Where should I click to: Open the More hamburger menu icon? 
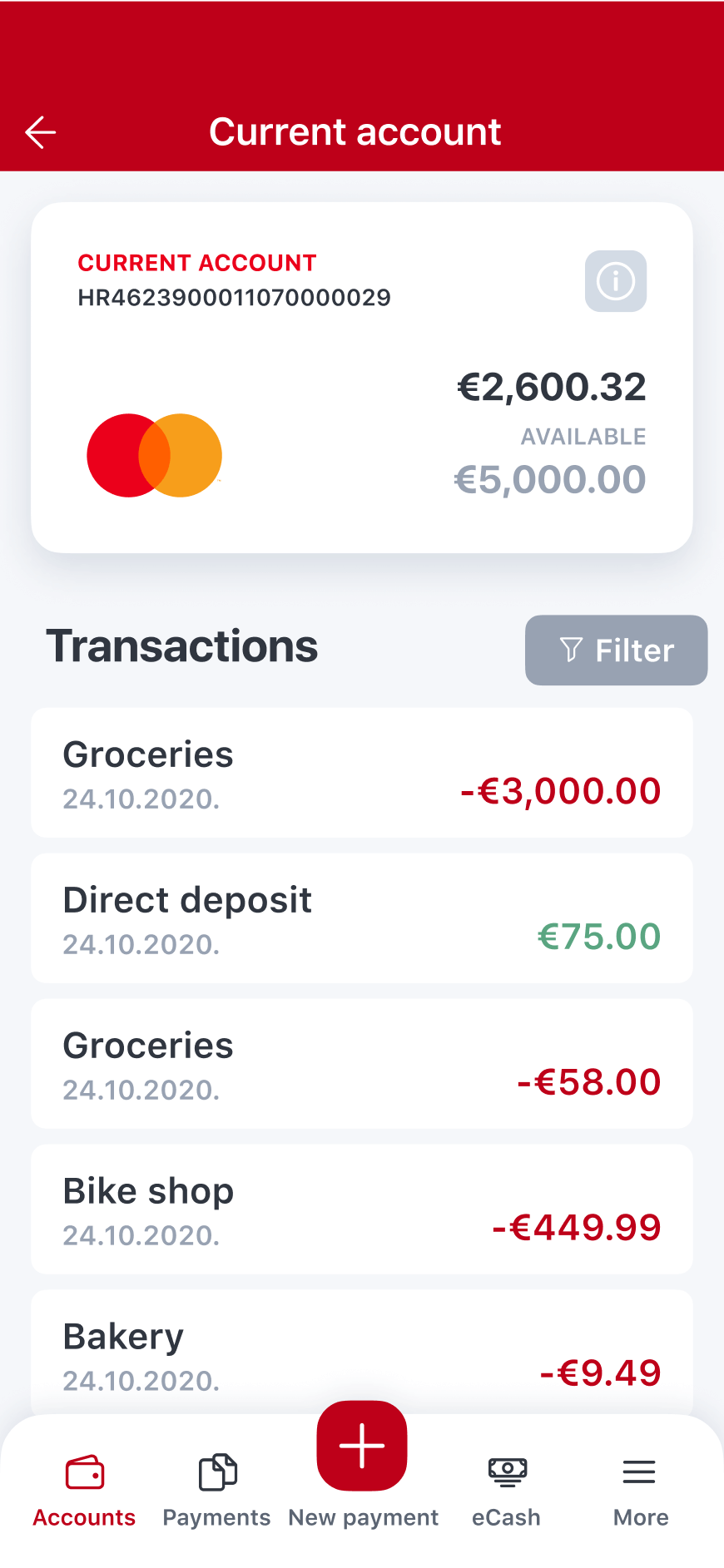coord(639,1472)
